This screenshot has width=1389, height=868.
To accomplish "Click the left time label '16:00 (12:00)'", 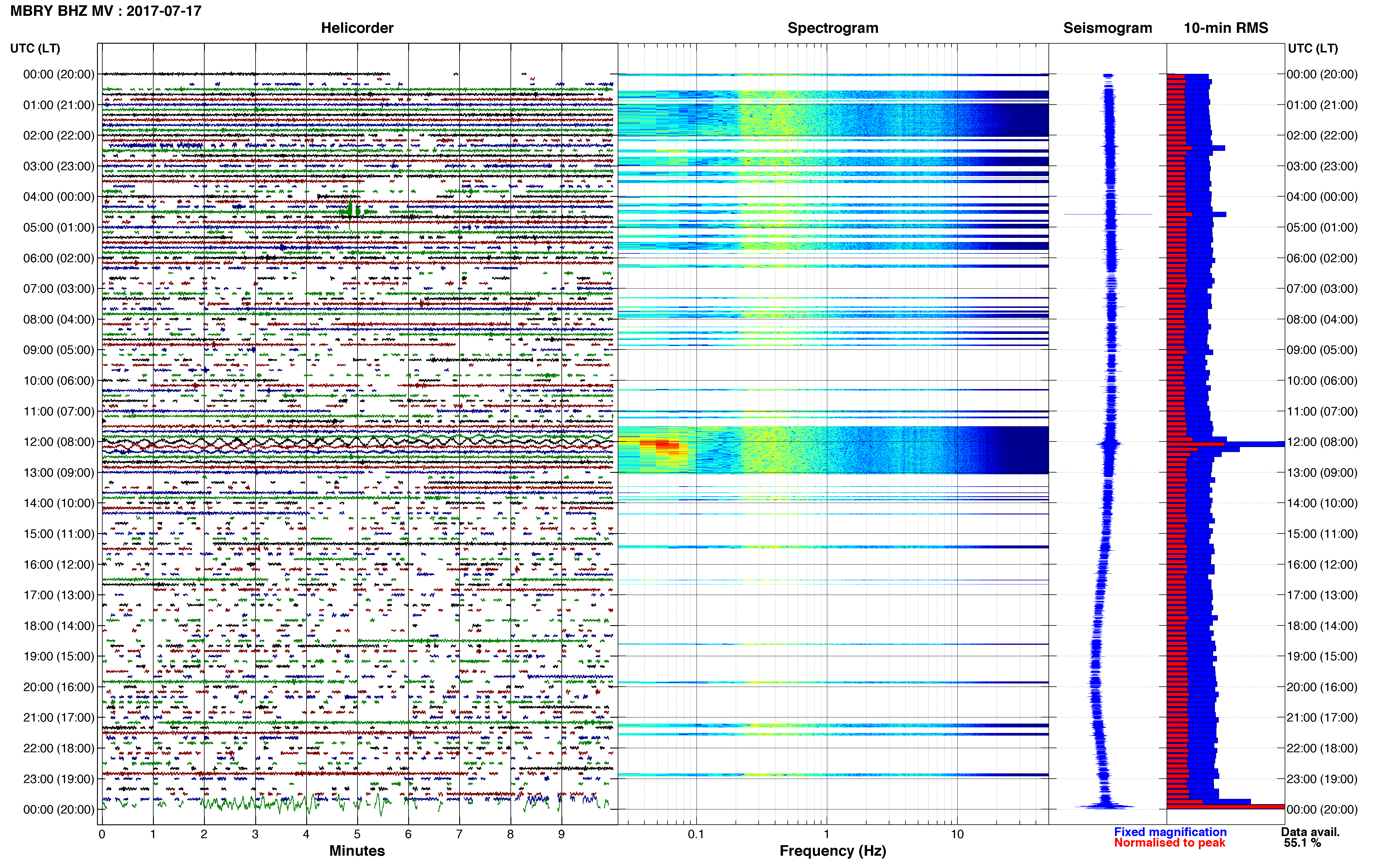I will [x=59, y=564].
